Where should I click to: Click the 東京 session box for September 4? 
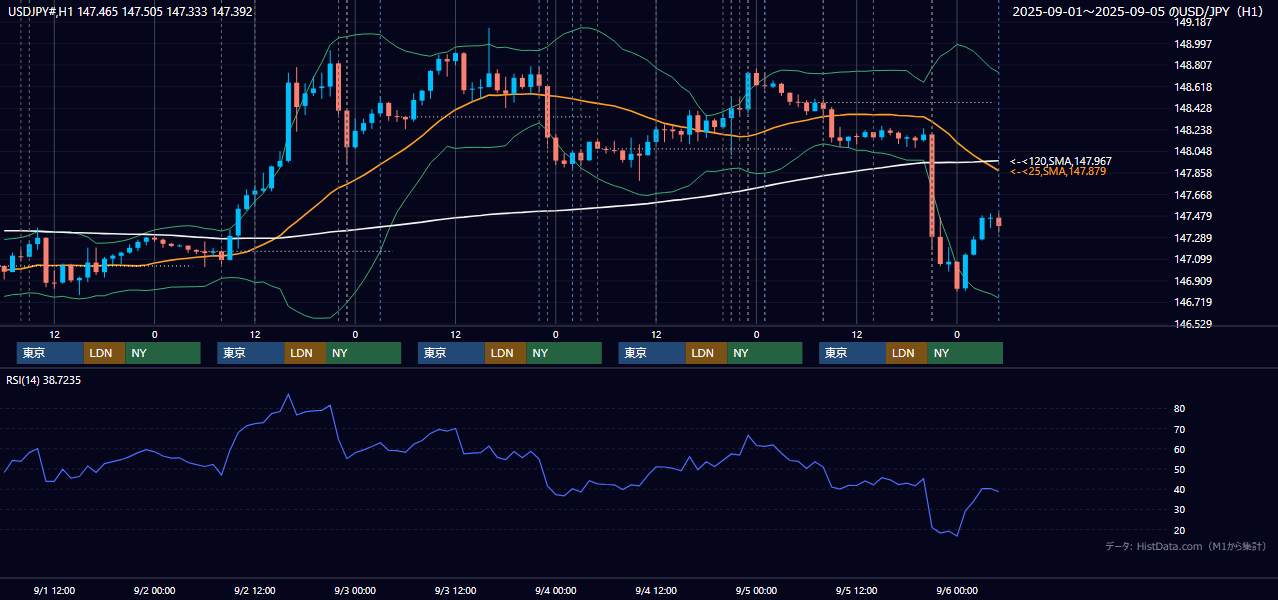click(x=652, y=353)
